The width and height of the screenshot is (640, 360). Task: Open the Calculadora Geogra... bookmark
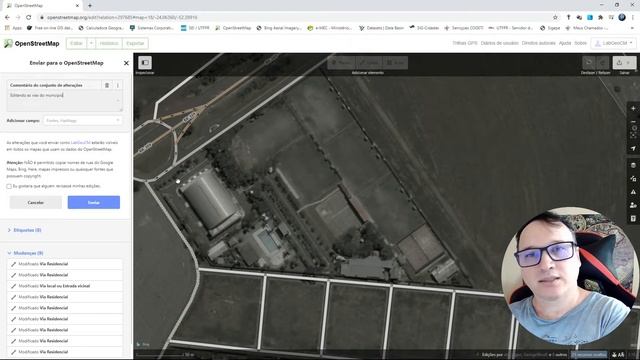point(101,28)
